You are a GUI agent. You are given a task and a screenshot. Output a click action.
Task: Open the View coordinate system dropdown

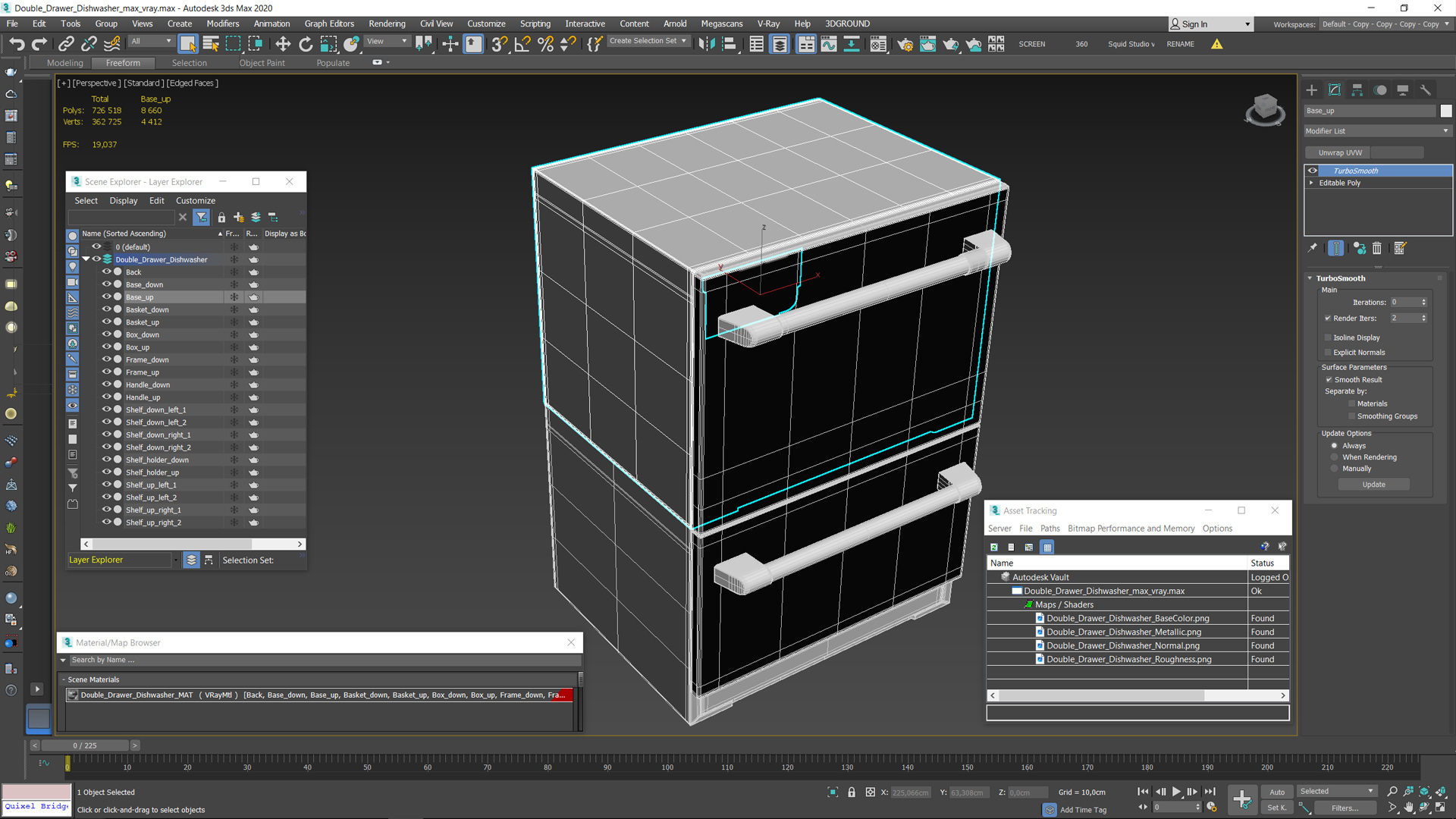point(387,41)
